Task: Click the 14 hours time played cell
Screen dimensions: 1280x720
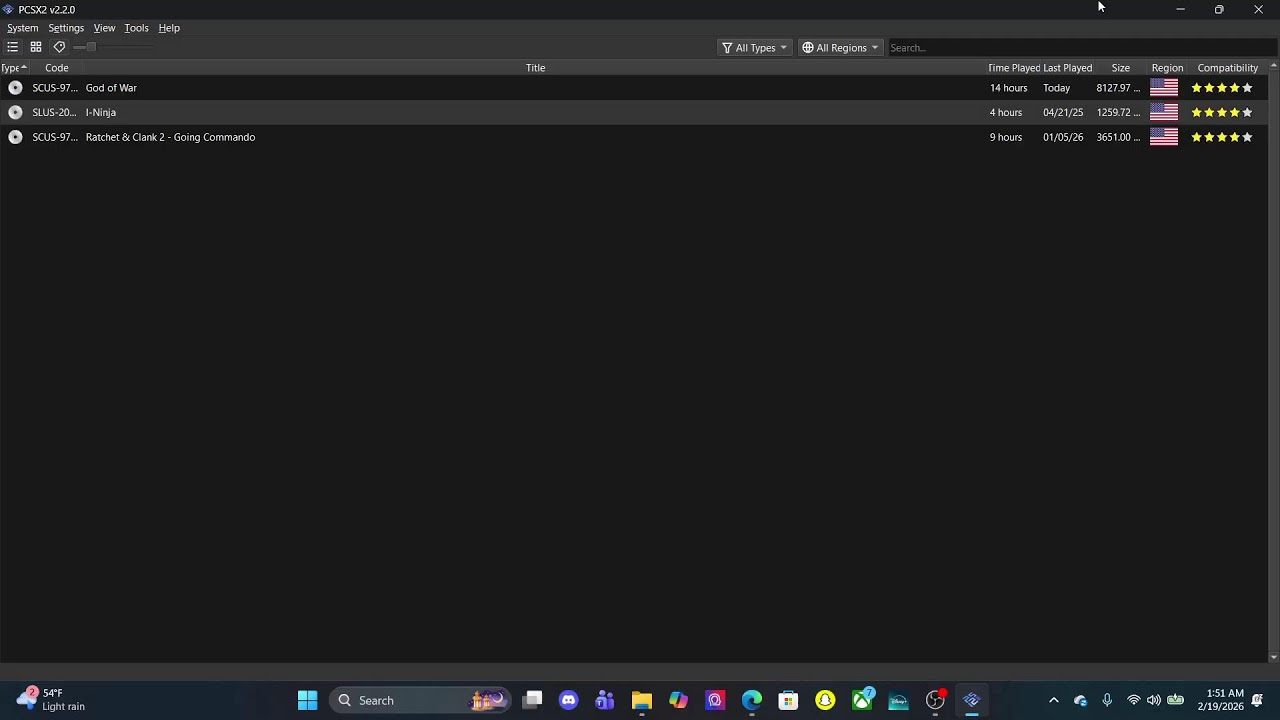Action: coord(1008,88)
